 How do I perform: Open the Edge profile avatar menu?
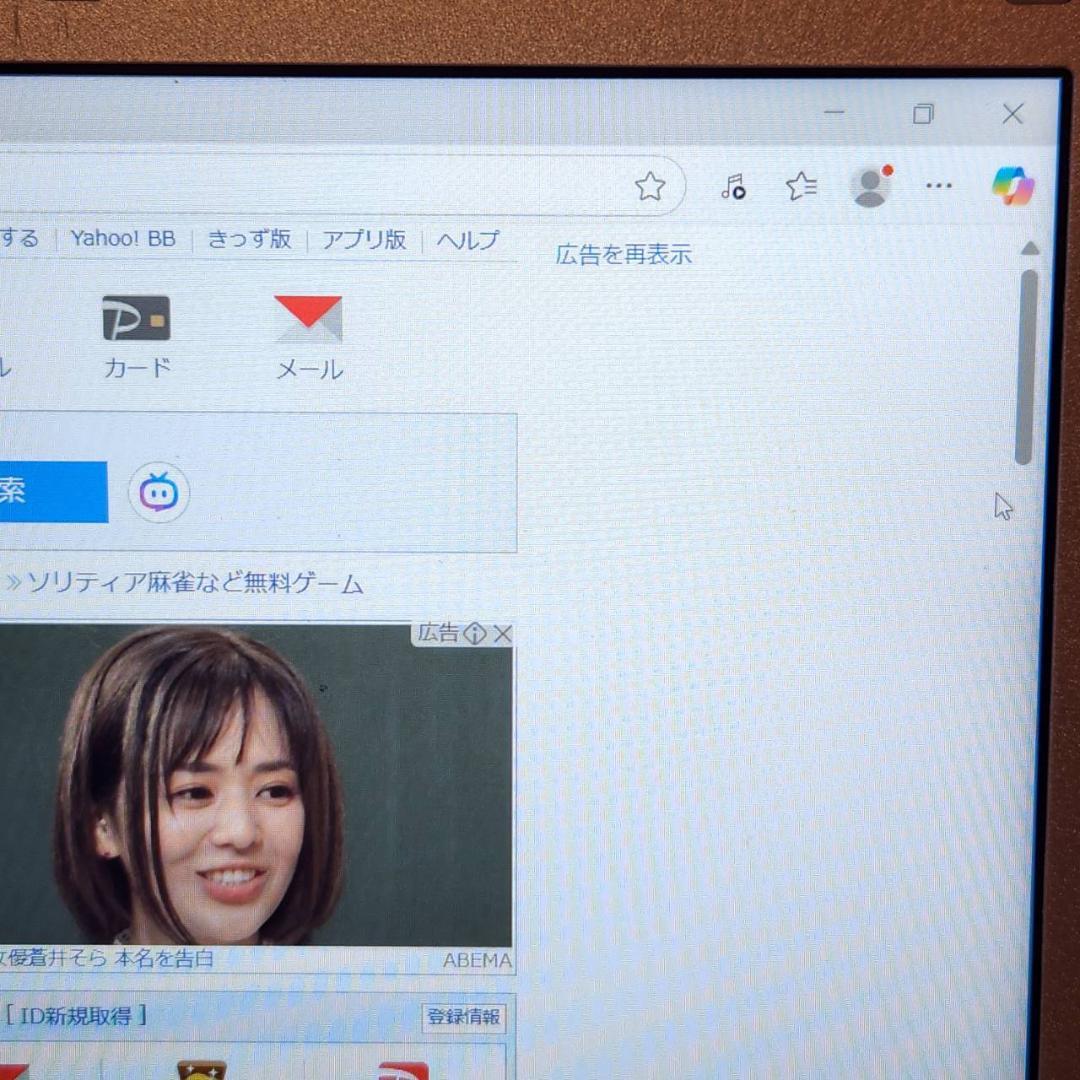(x=868, y=185)
